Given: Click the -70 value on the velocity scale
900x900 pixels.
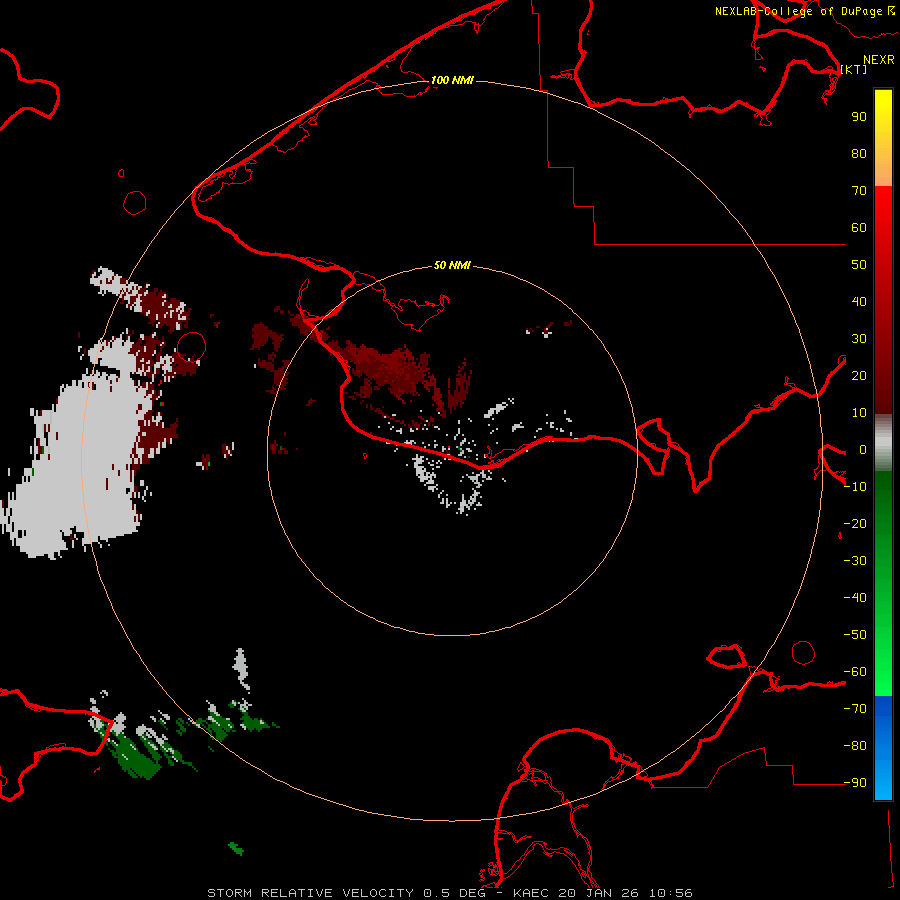Looking at the screenshot, I should pos(855,709).
